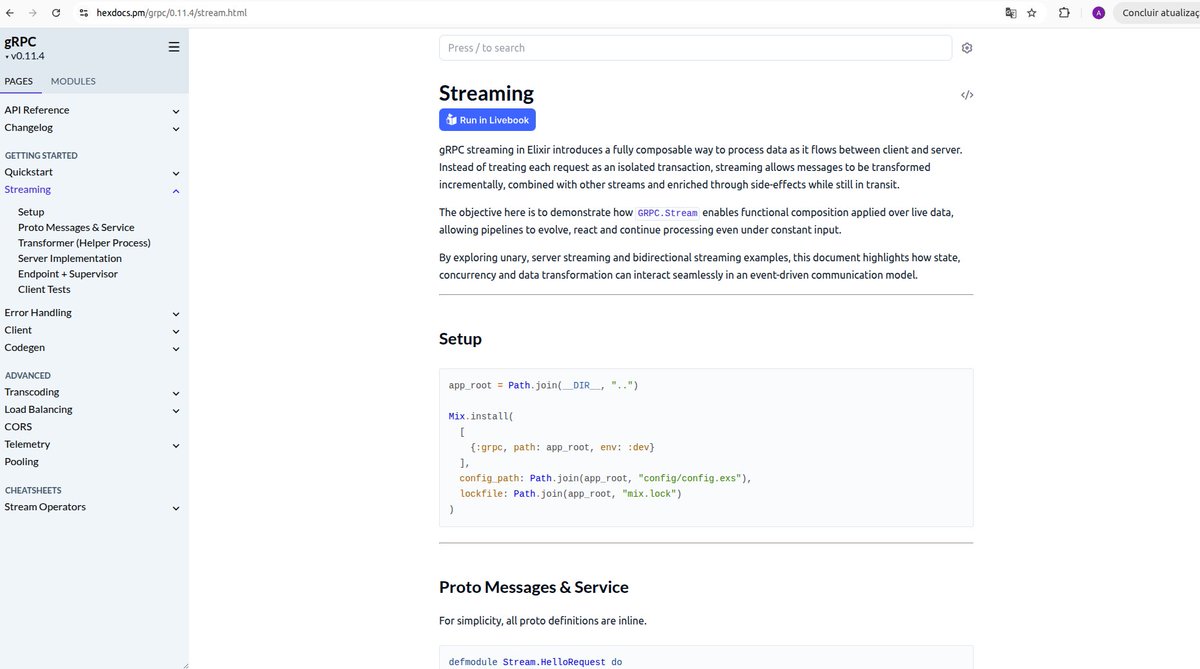Collapse the Streaming section chevron
1200x669 pixels.
tap(176, 190)
